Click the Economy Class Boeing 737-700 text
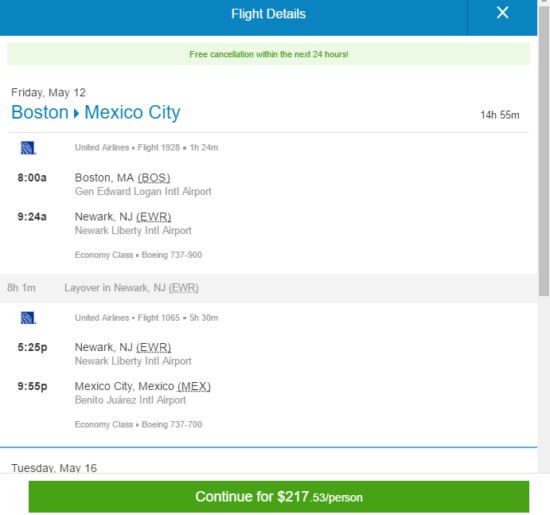550x515 pixels. (138, 424)
